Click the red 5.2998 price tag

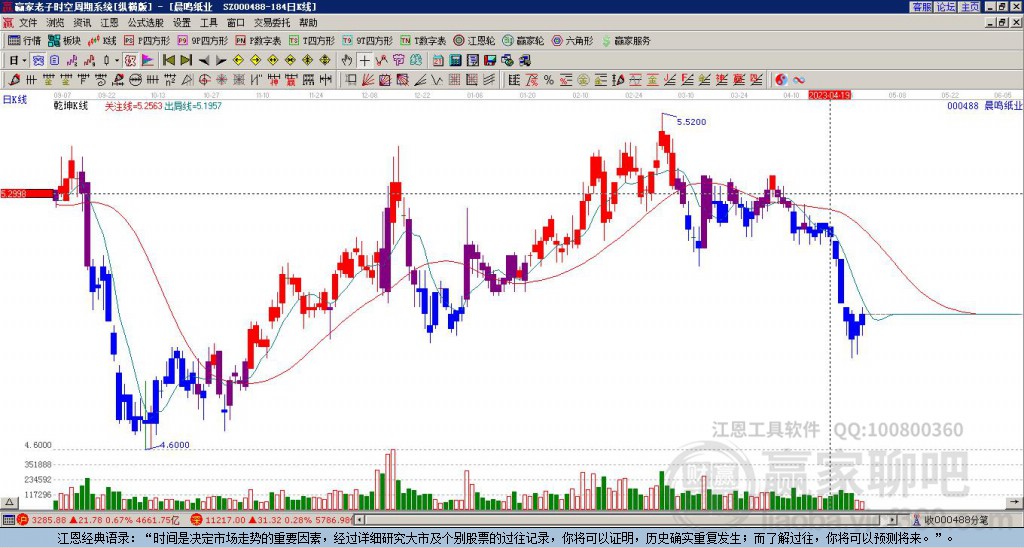click(x=27, y=193)
